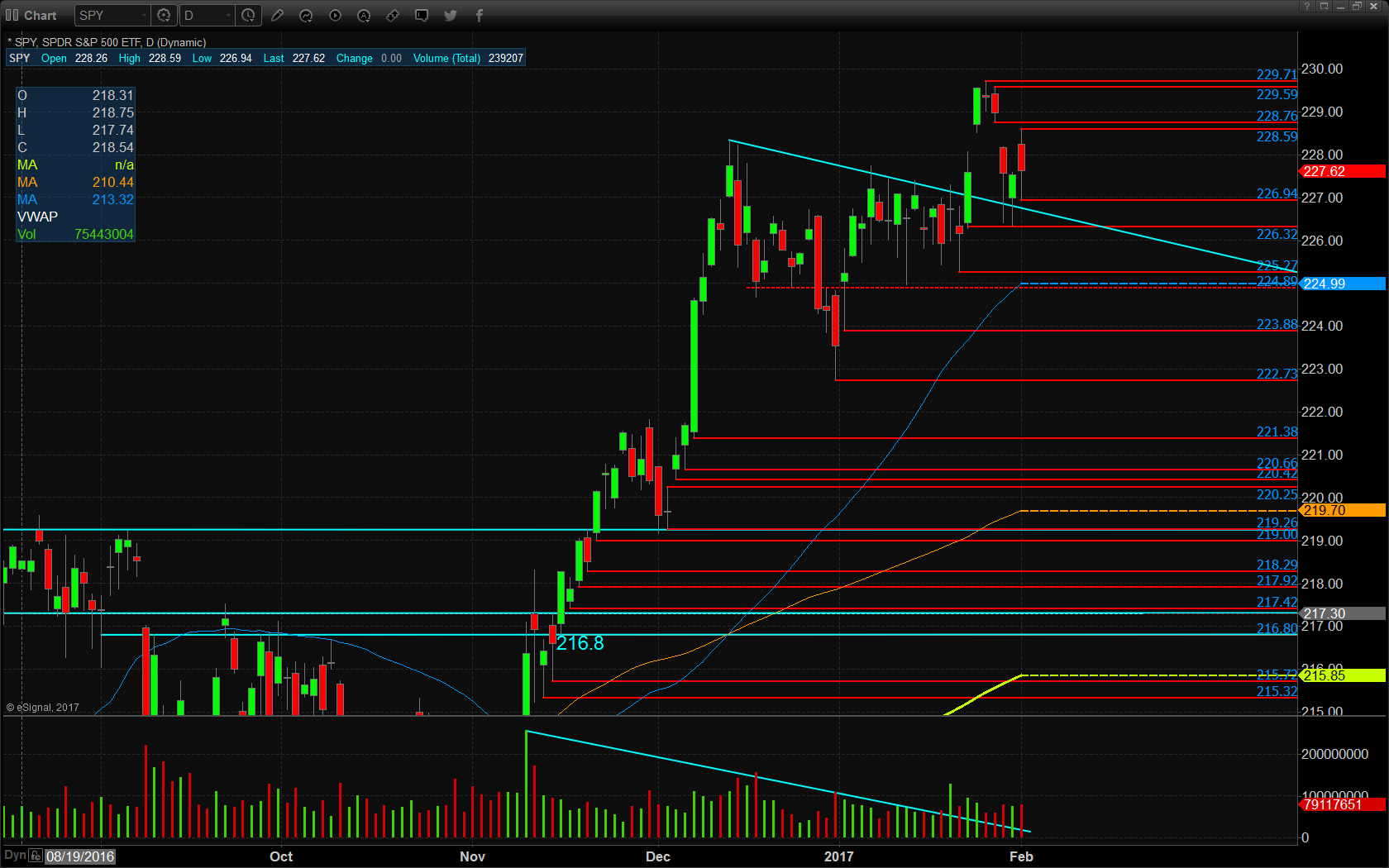
Task: Click the Last 227.62 quote field
Action: pos(294,58)
